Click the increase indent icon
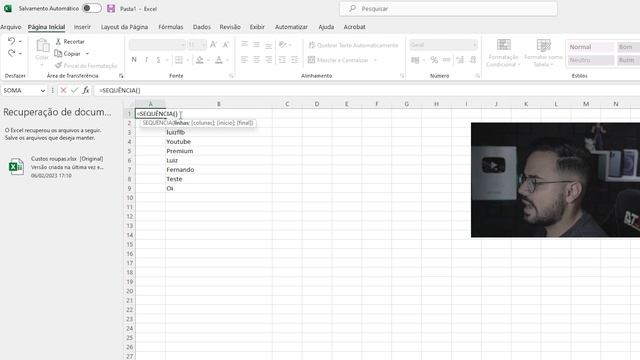Image resolution: width=640 pixels, height=360 pixels. (x=294, y=60)
